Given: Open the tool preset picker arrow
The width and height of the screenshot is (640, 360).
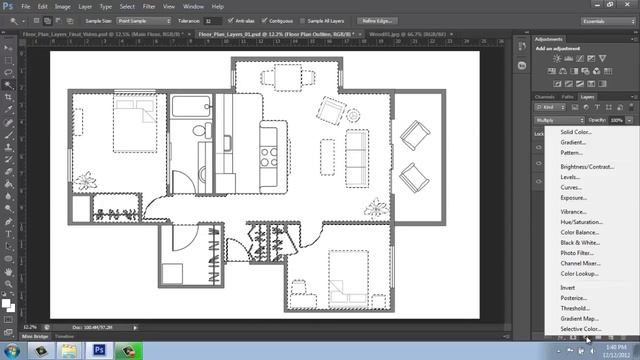Looking at the screenshot, I should (x=23, y=21).
